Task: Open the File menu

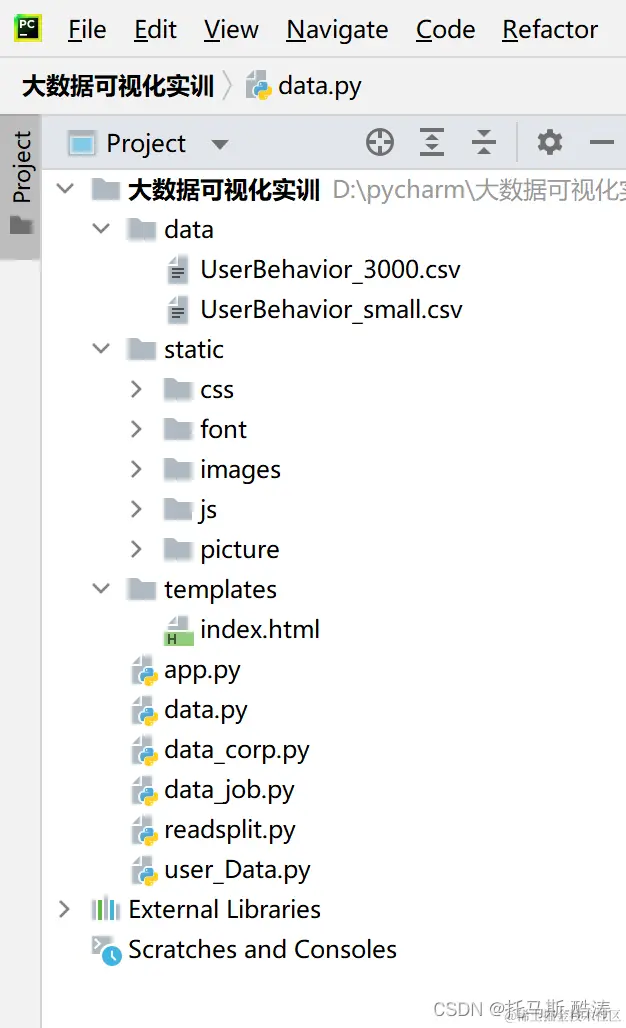Action: coord(87,30)
